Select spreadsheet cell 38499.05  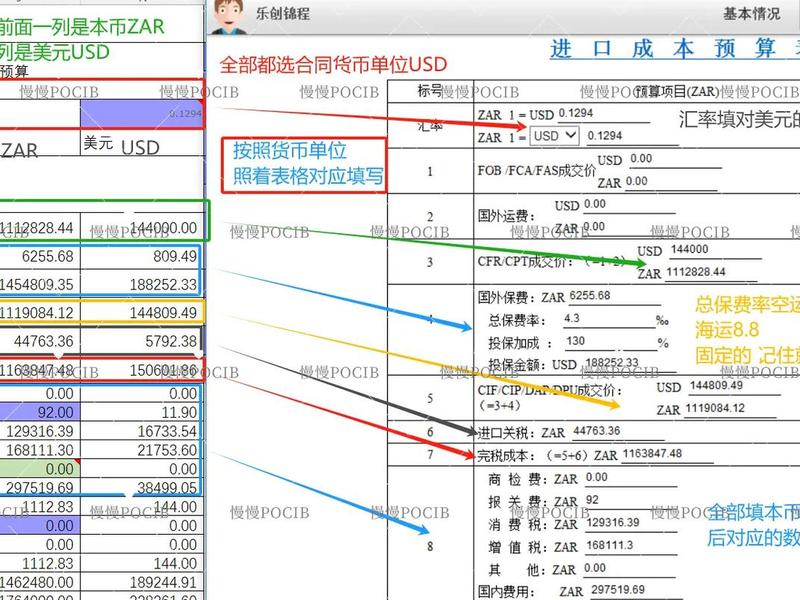click(x=141, y=488)
